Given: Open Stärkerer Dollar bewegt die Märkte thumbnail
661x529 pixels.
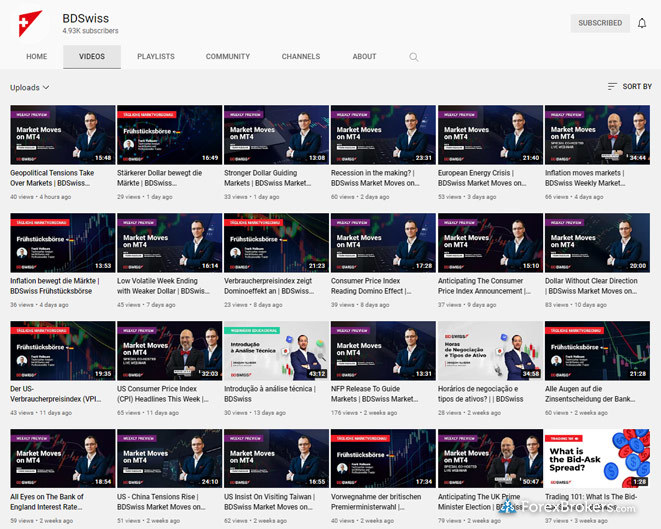Looking at the screenshot, I should click(x=169, y=135).
